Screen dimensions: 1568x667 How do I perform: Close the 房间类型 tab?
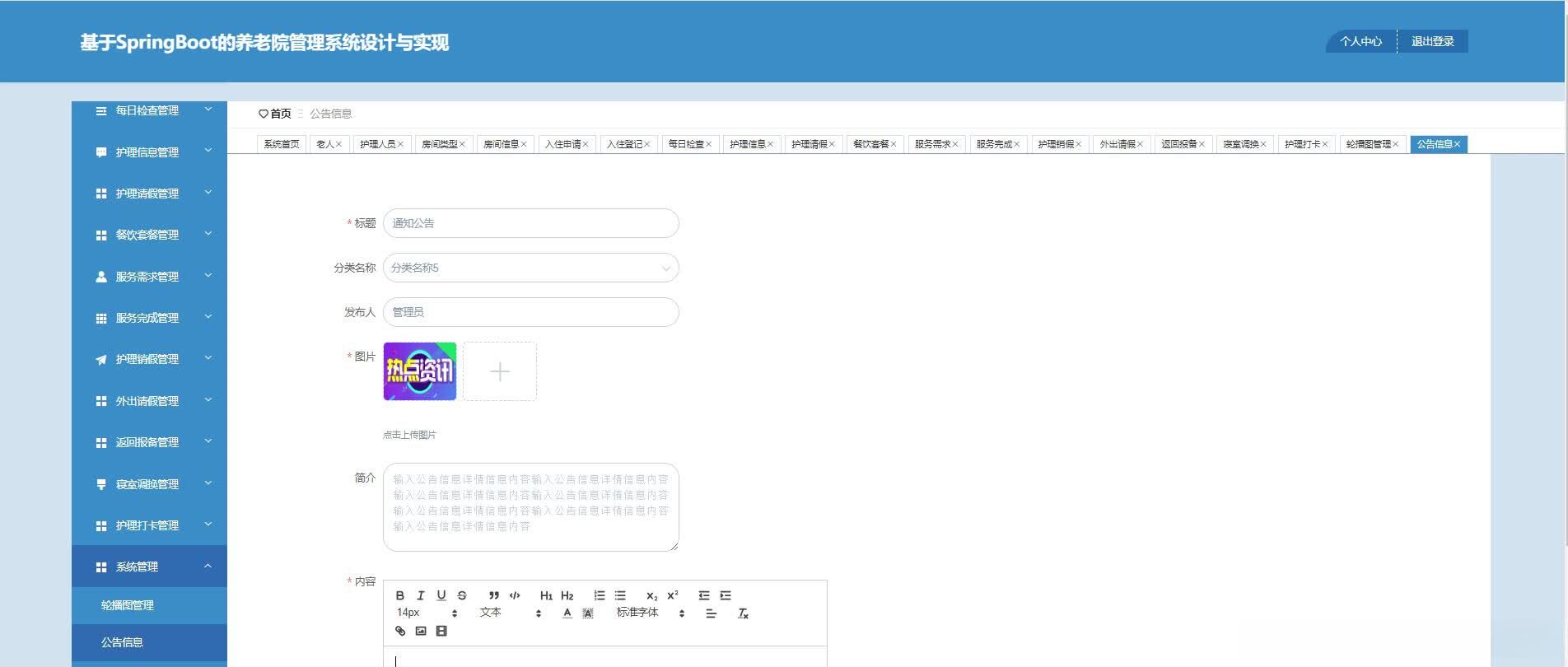[x=462, y=144]
